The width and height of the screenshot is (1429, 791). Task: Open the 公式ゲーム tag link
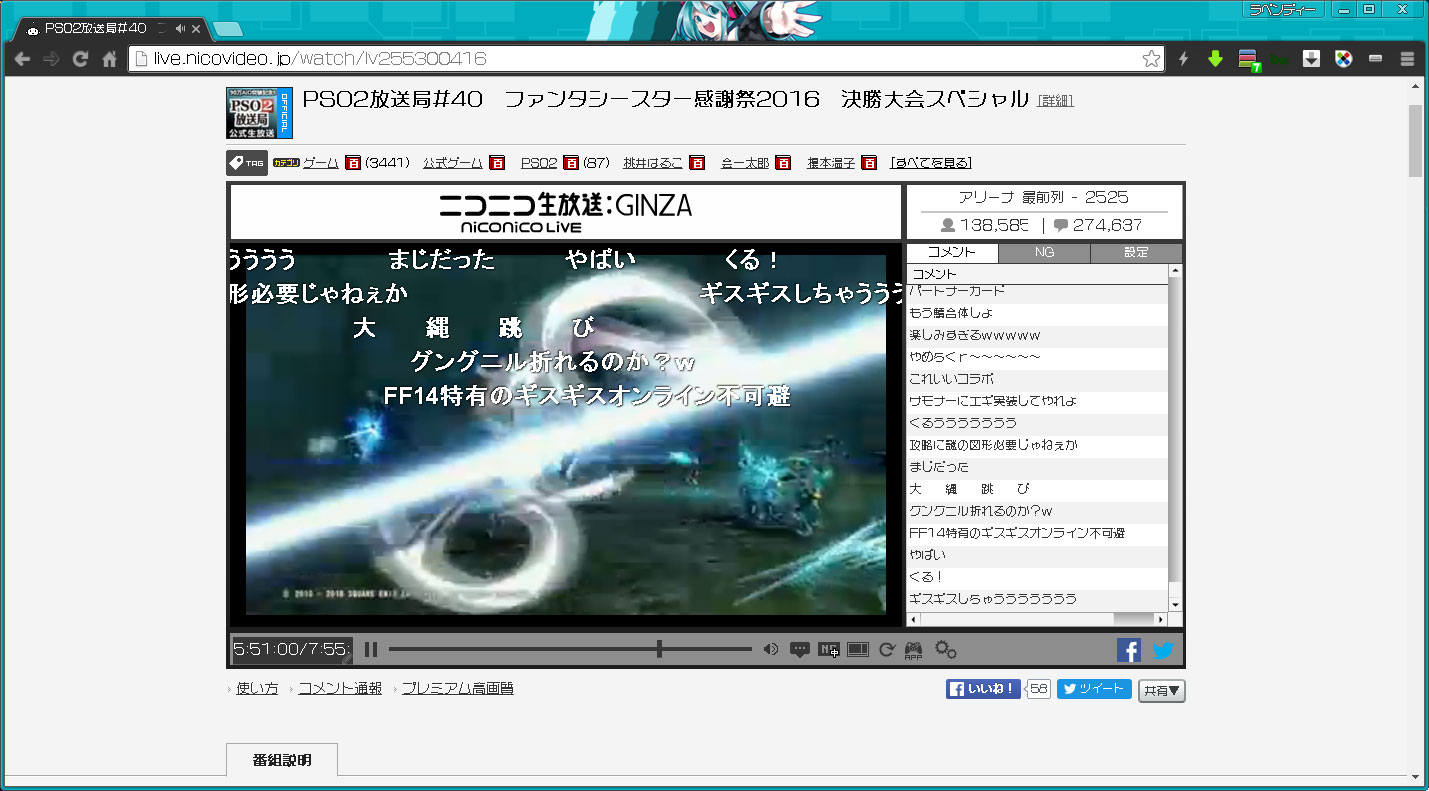click(452, 163)
